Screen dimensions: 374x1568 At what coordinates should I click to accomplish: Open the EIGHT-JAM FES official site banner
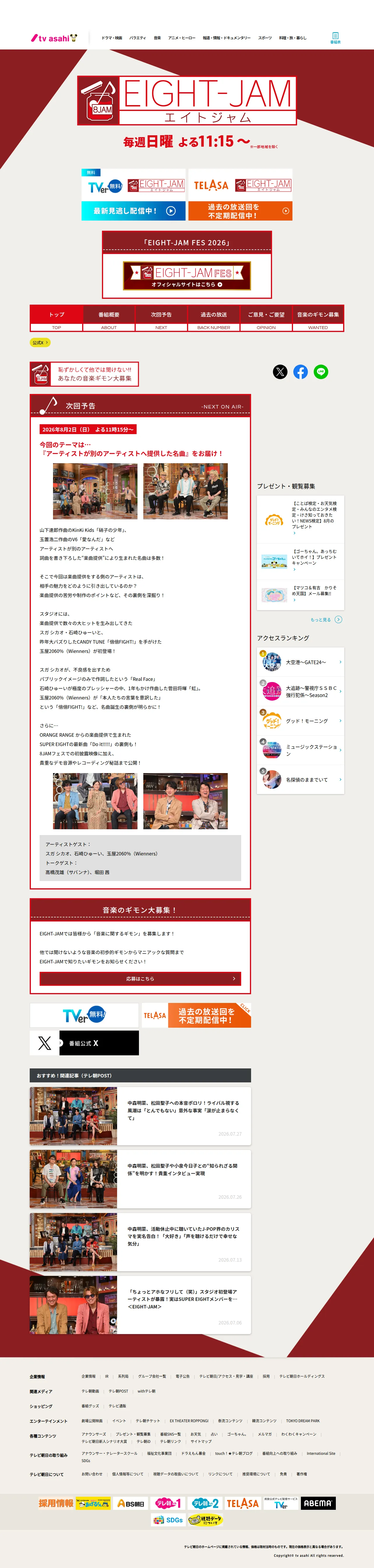point(187,275)
